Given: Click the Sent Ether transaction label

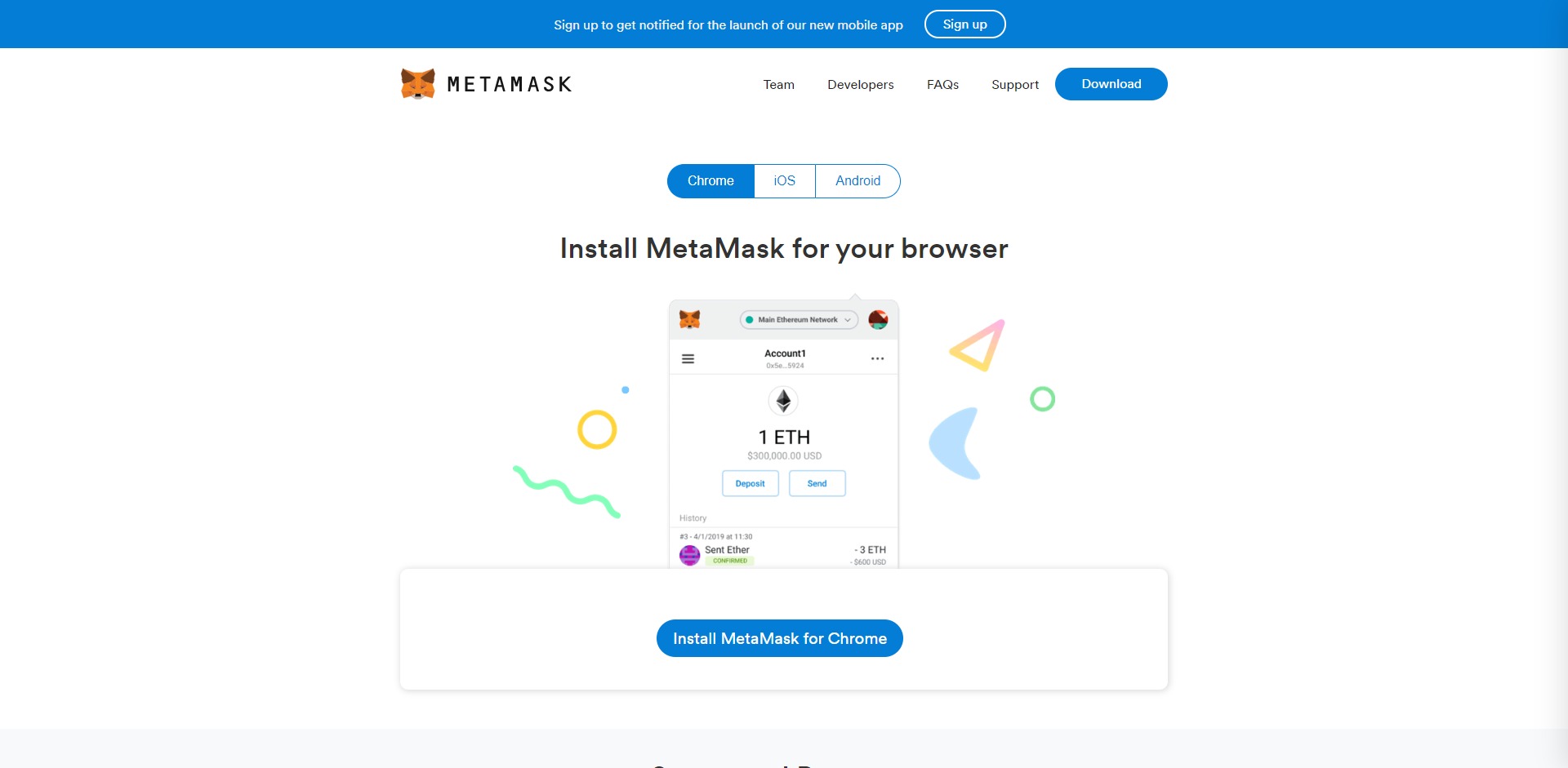Looking at the screenshot, I should coord(727,550).
